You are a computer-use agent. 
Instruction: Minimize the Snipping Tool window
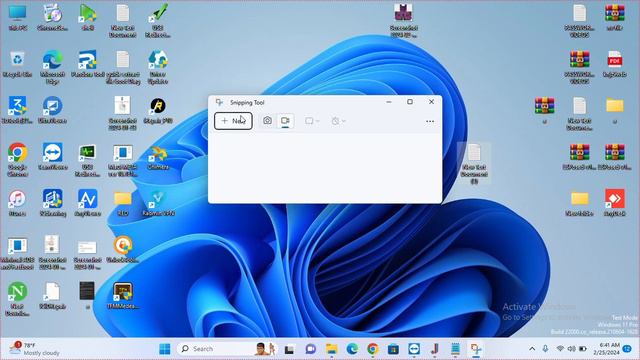(389, 102)
